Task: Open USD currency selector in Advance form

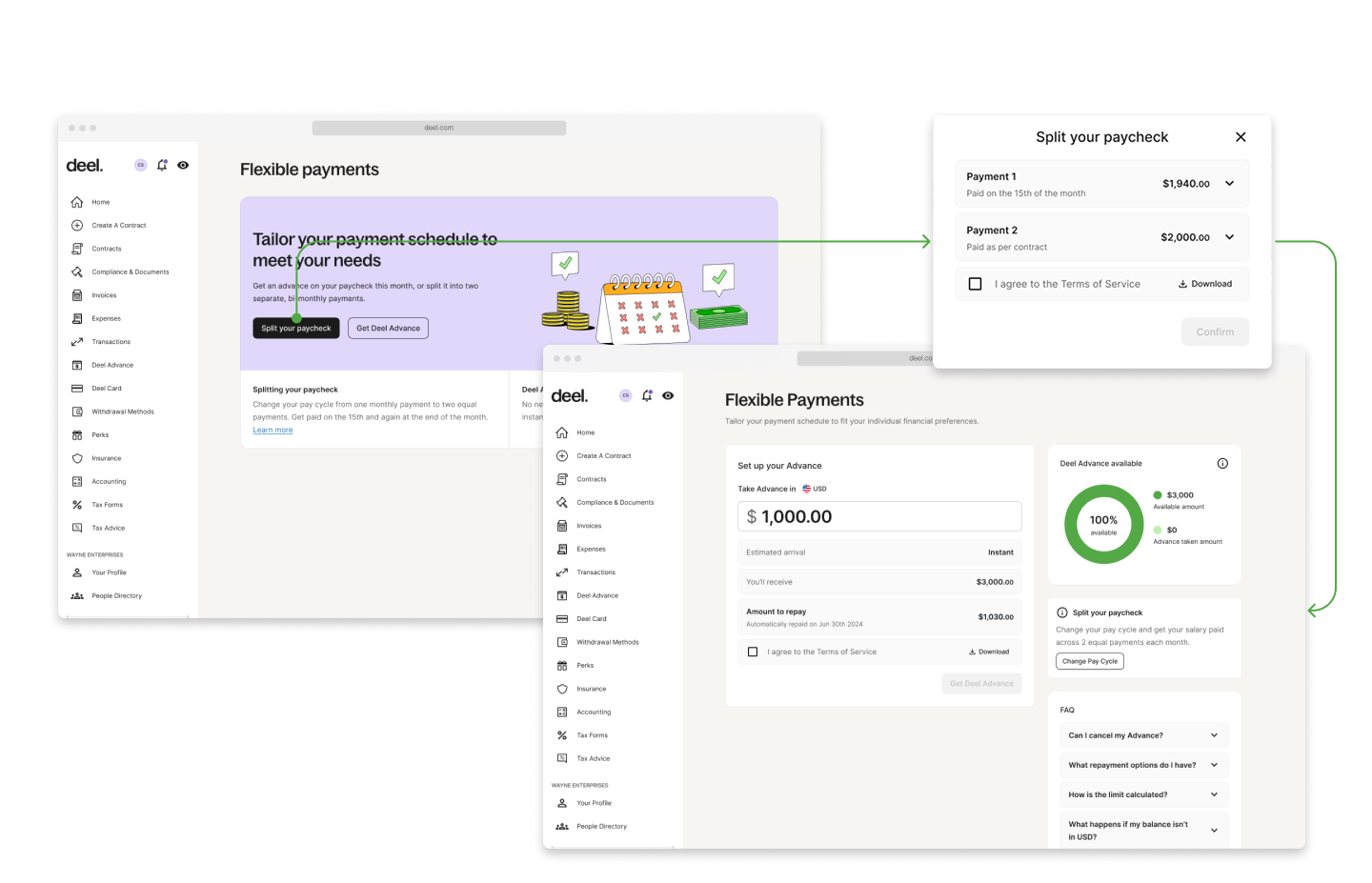Action: [815, 489]
